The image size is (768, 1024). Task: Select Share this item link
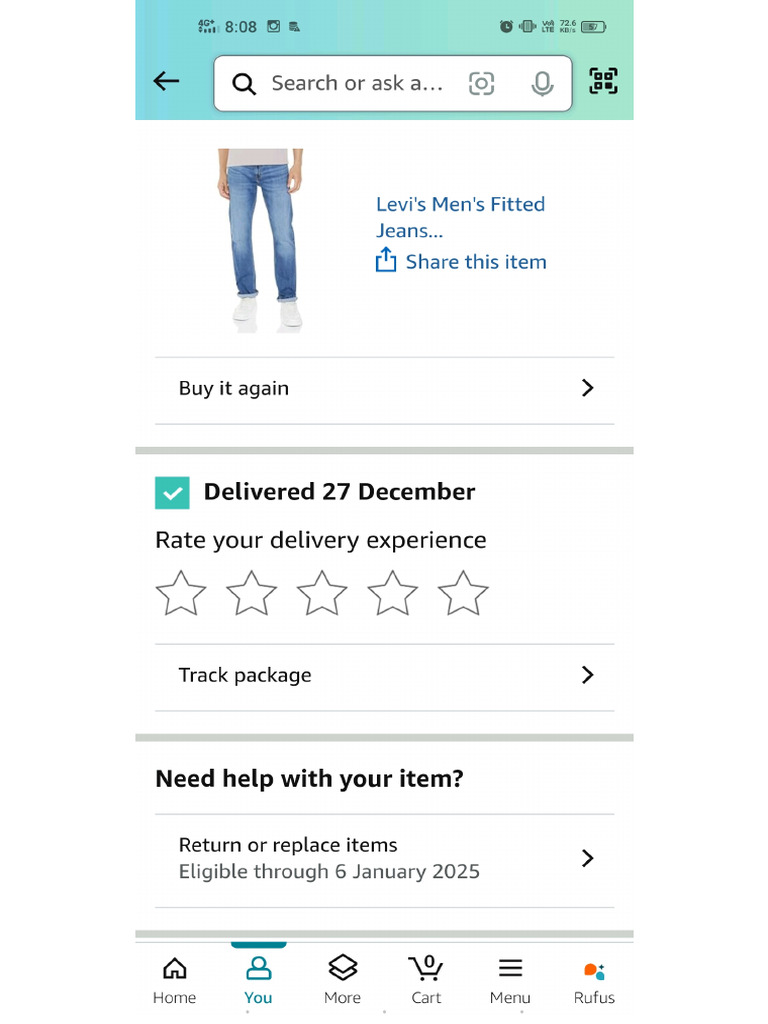pyautogui.click(x=476, y=262)
